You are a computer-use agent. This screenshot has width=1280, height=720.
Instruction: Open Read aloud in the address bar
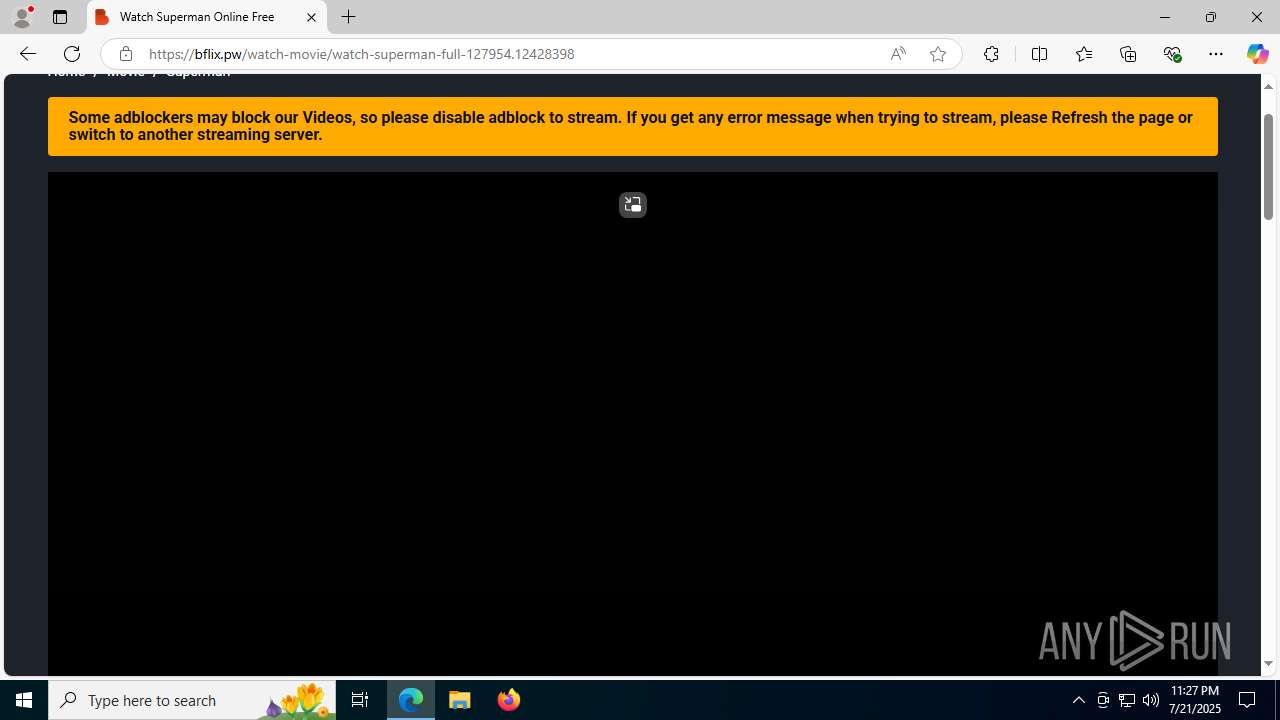coord(898,54)
